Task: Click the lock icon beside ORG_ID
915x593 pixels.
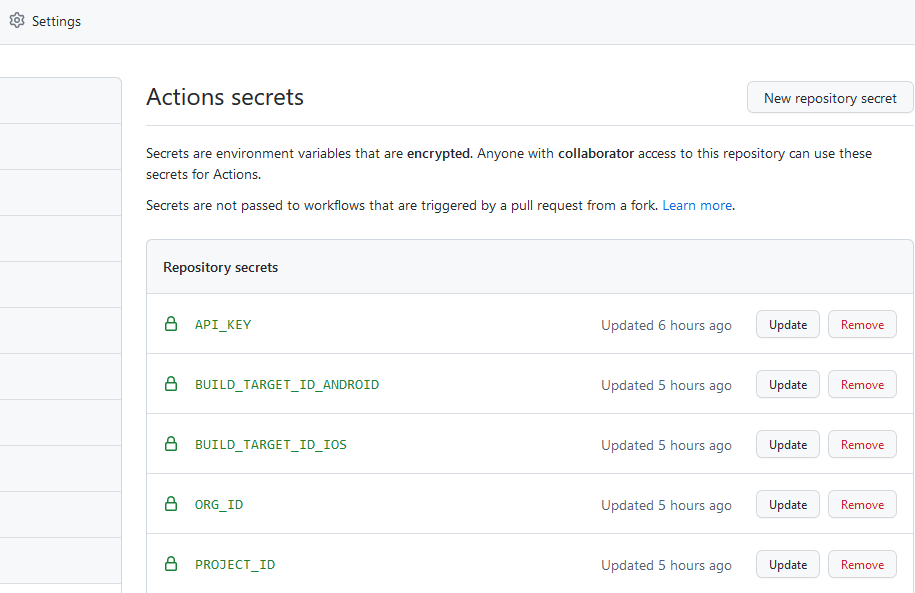Action: coord(171,504)
